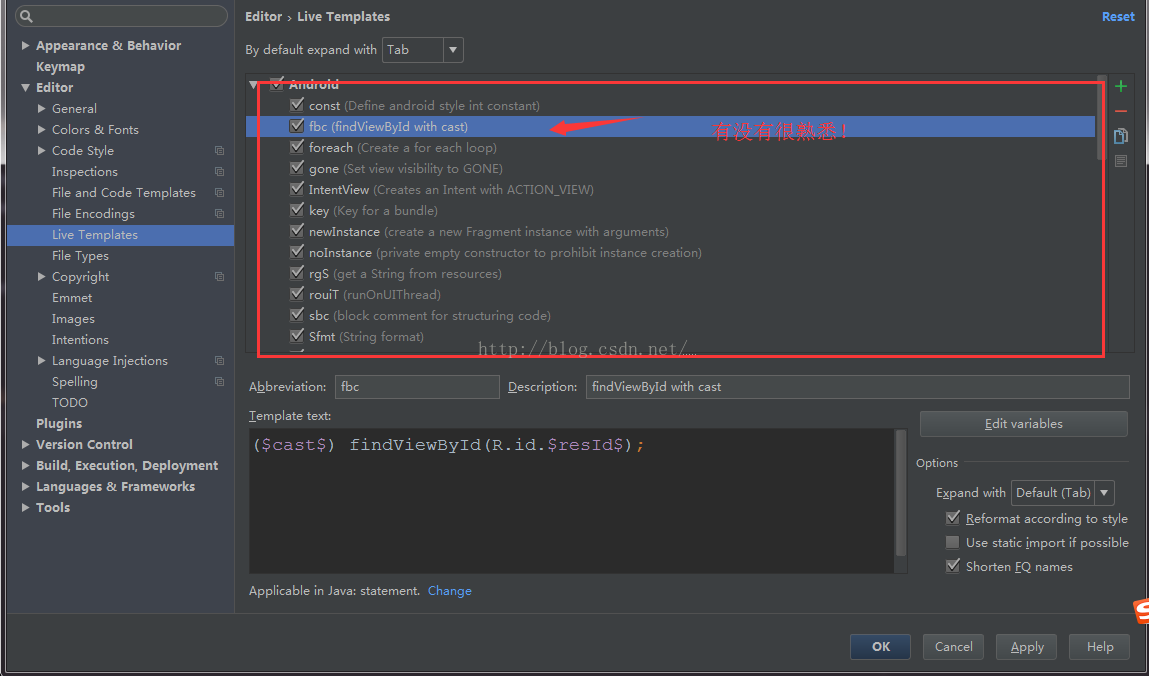Screen dimensions: 1149x676
Task: Toggle the gone template checkbox
Action: point(297,168)
